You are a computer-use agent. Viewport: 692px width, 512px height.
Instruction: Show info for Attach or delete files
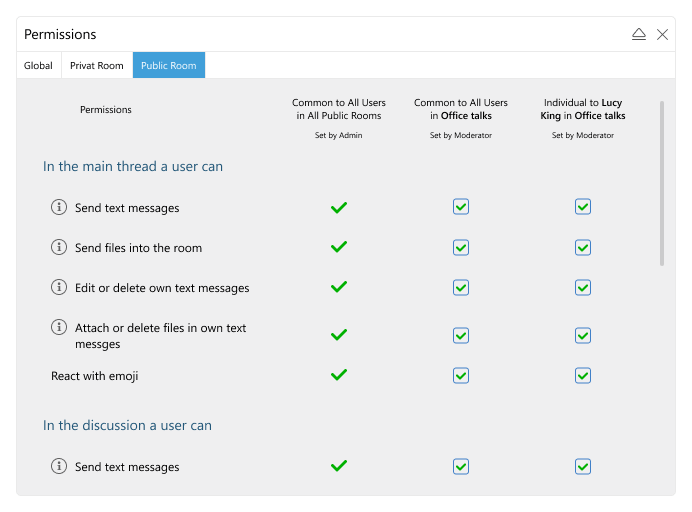(59, 327)
